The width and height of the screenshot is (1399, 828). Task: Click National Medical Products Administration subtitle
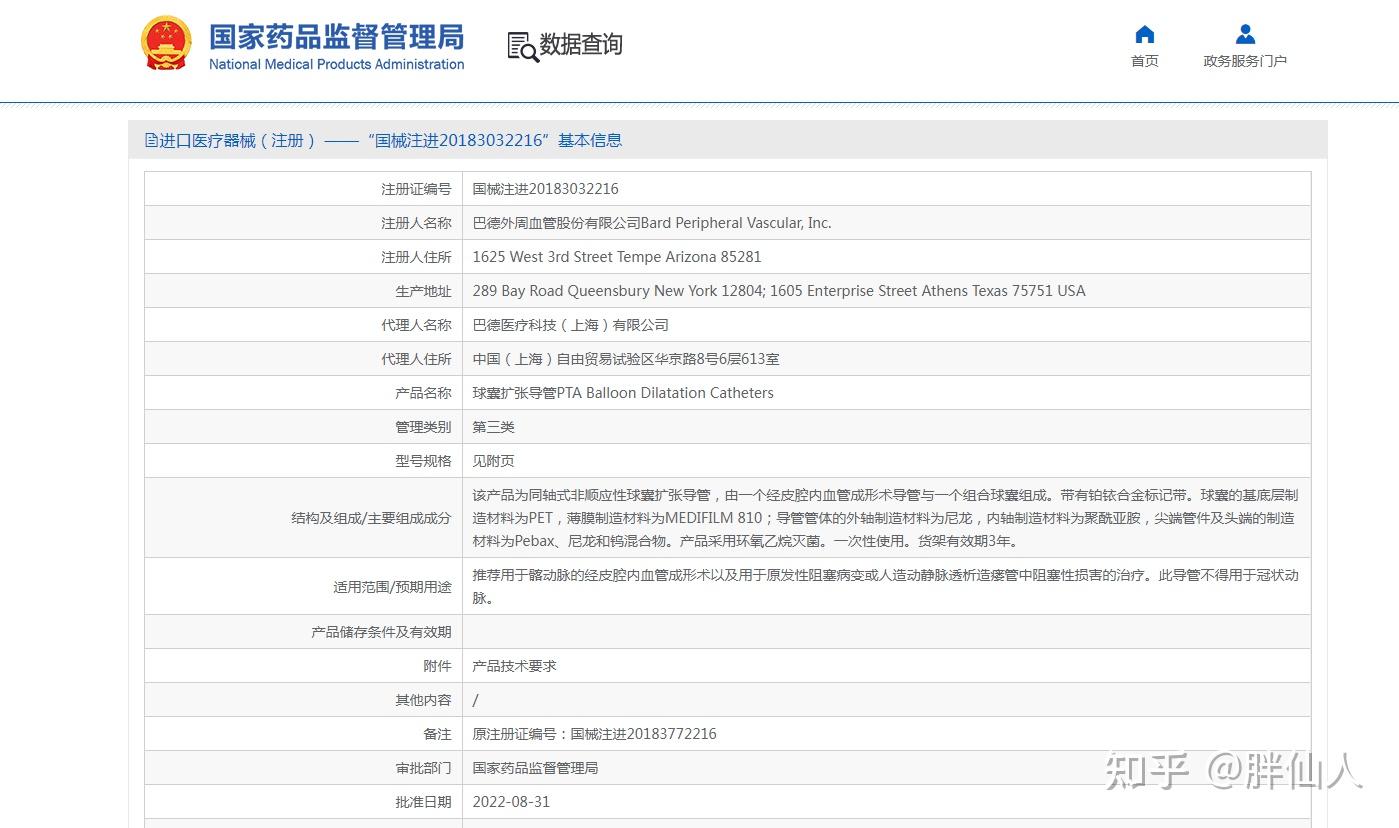coord(337,64)
